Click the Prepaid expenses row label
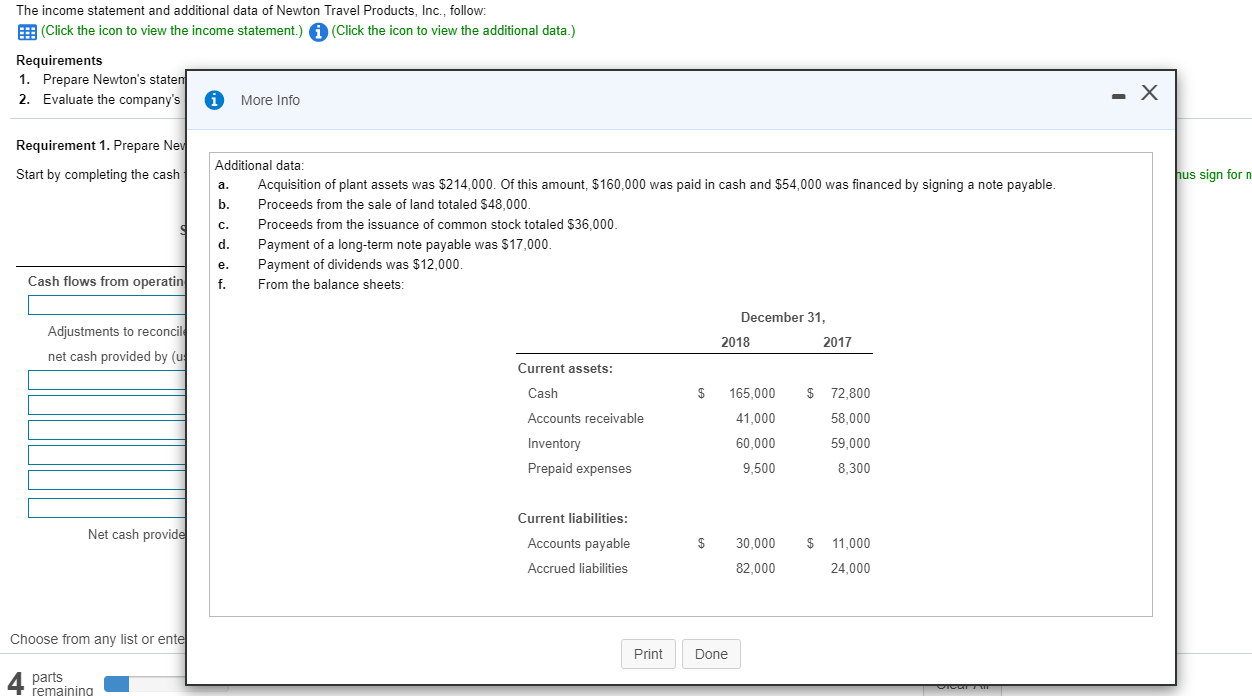The width and height of the screenshot is (1252, 696). (x=580, y=469)
